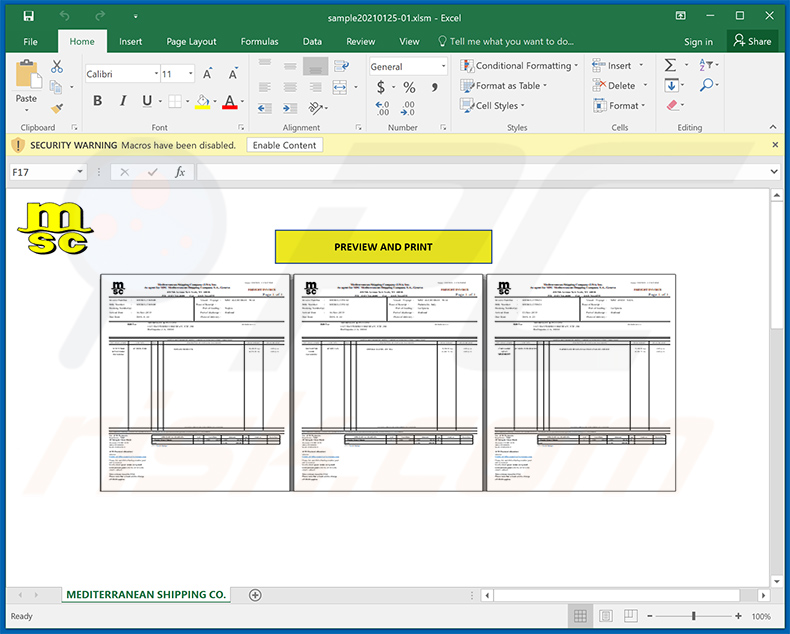This screenshot has width=790, height=634.
Task: Switch to the Review tab
Action: click(x=360, y=41)
